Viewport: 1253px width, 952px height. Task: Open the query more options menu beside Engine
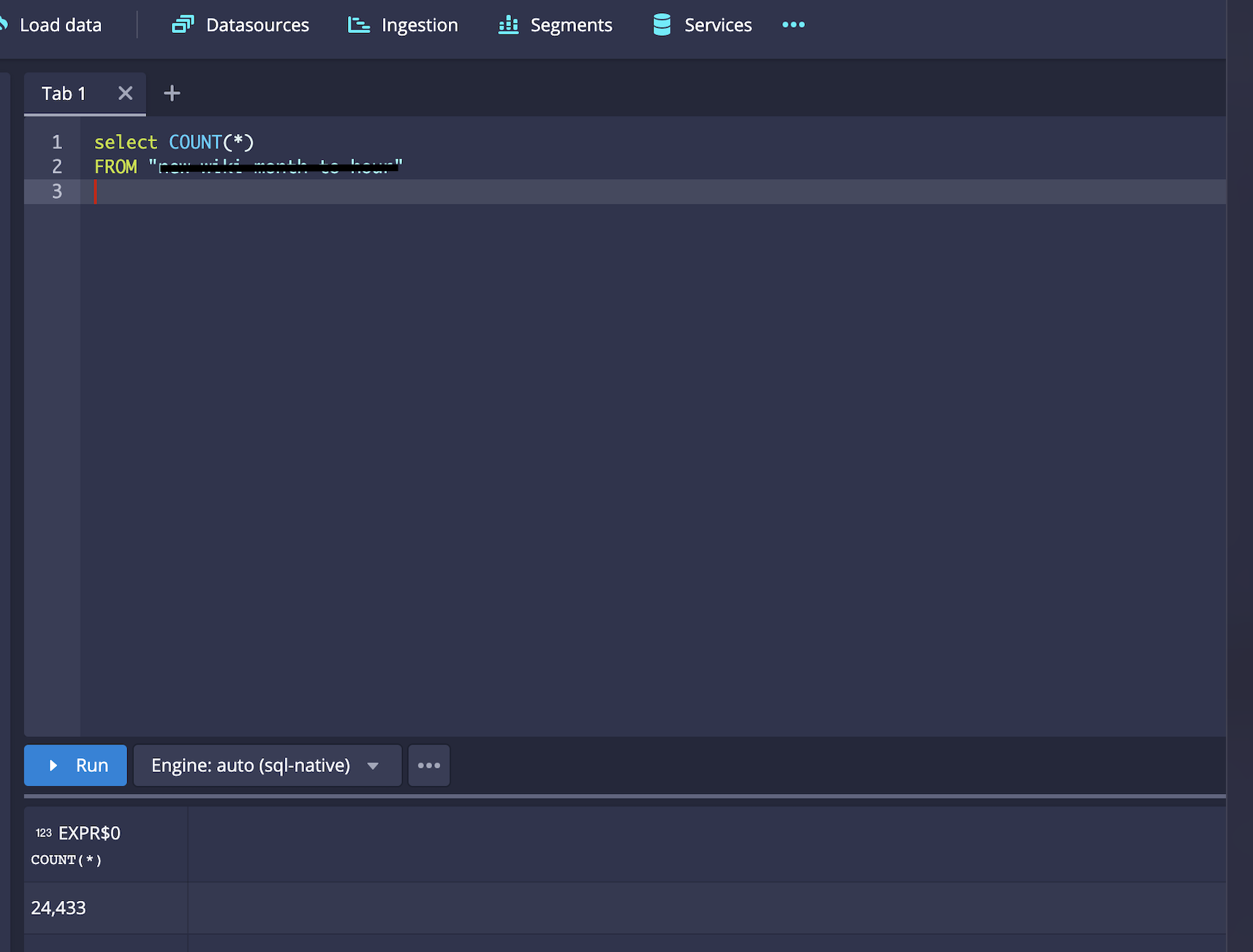click(x=429, y=766)
